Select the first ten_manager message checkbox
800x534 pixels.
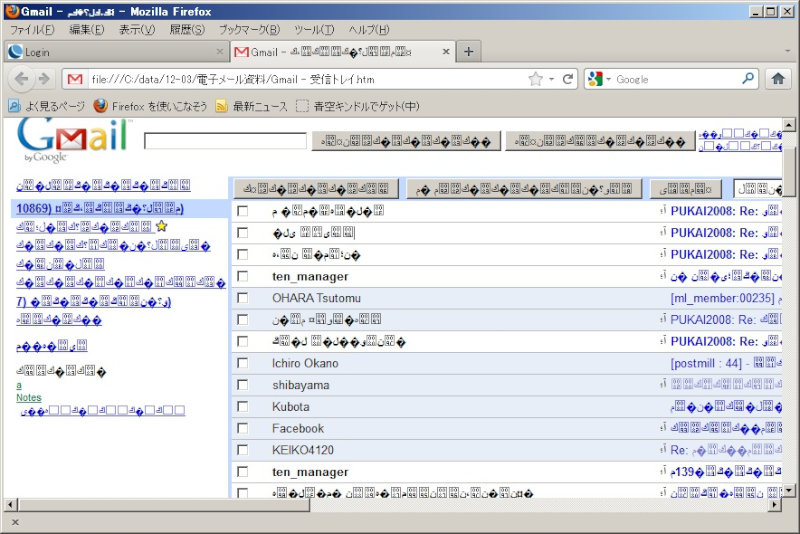[x=243, y=276]
